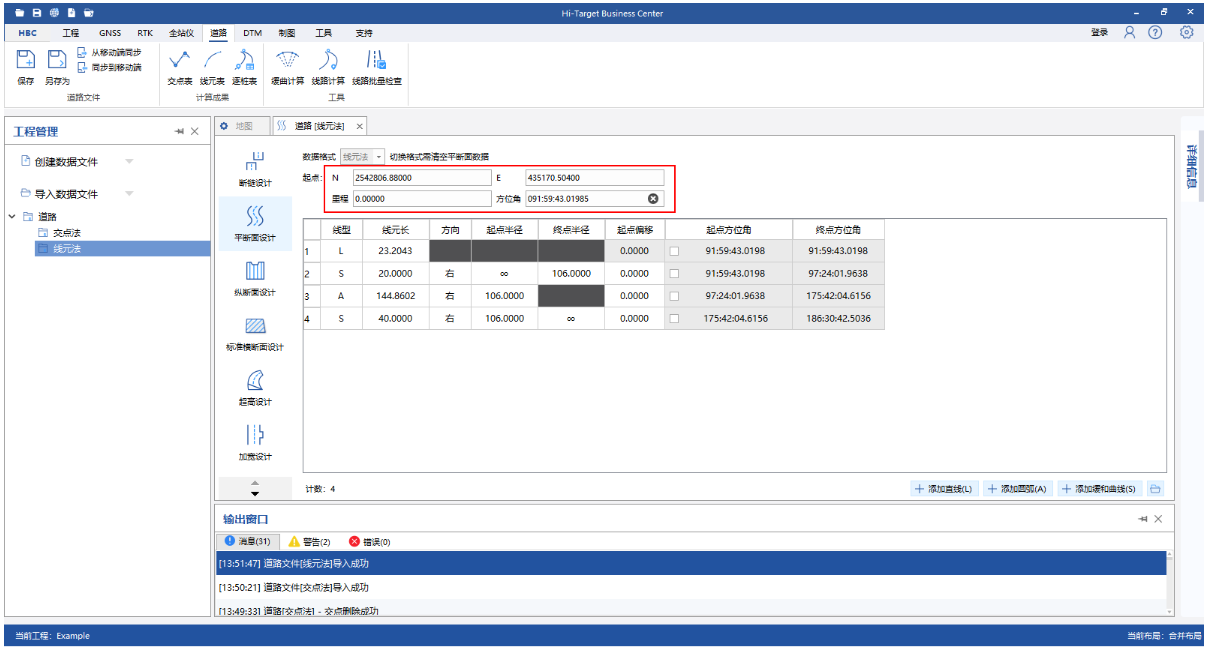Click the 添加圆弧(A) button
The width and height of the screenshot is (1208, 651).
(x=1017, y=489)
